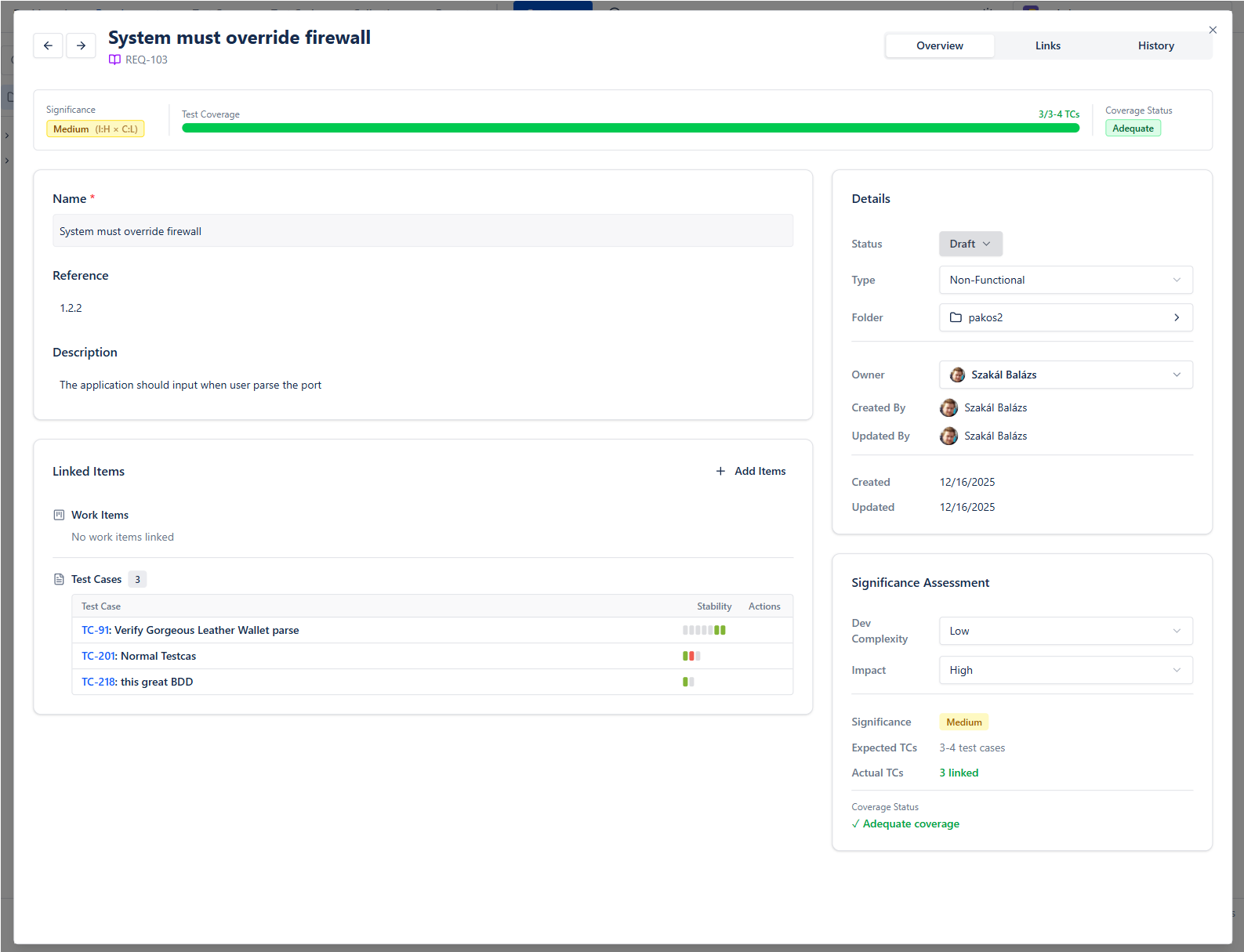The image size is (1244, 952).
Task: Change the Dev Complexity Low dropdown
Action: coord(1065,631)
